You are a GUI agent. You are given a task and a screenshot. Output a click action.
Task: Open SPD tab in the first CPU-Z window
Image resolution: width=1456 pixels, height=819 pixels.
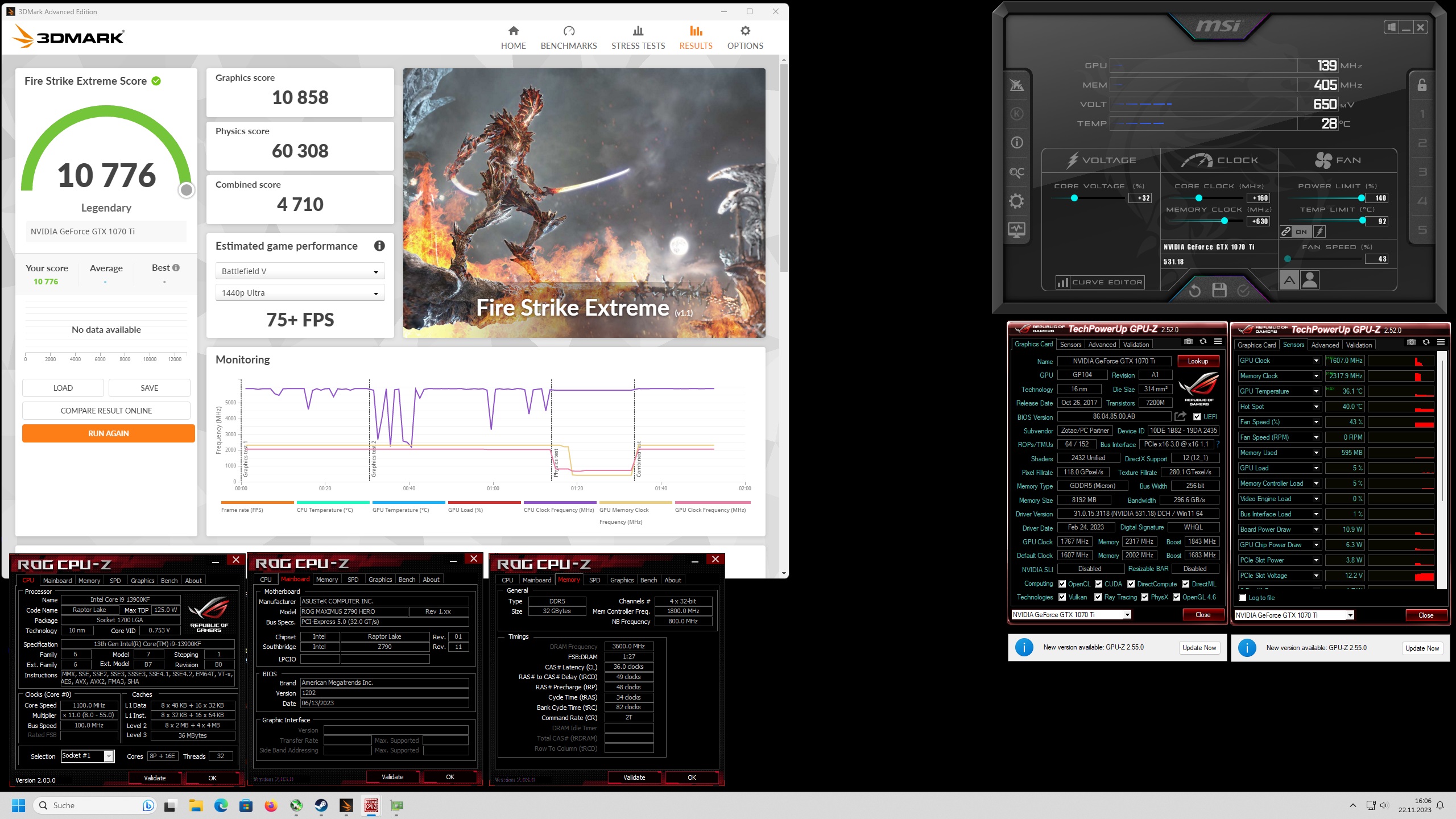115,581
